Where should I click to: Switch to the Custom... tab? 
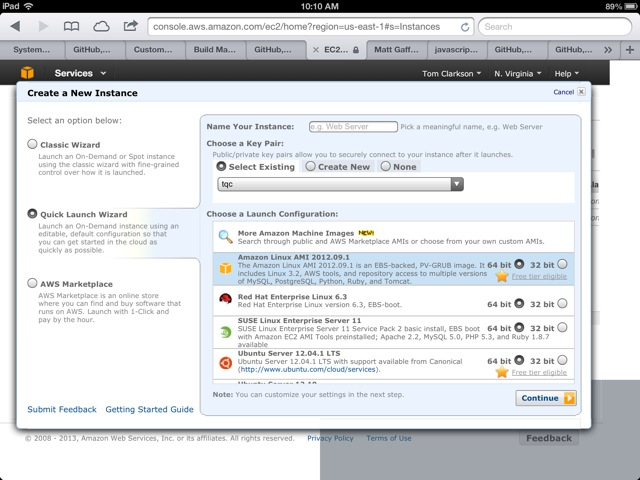pos(153,50)
